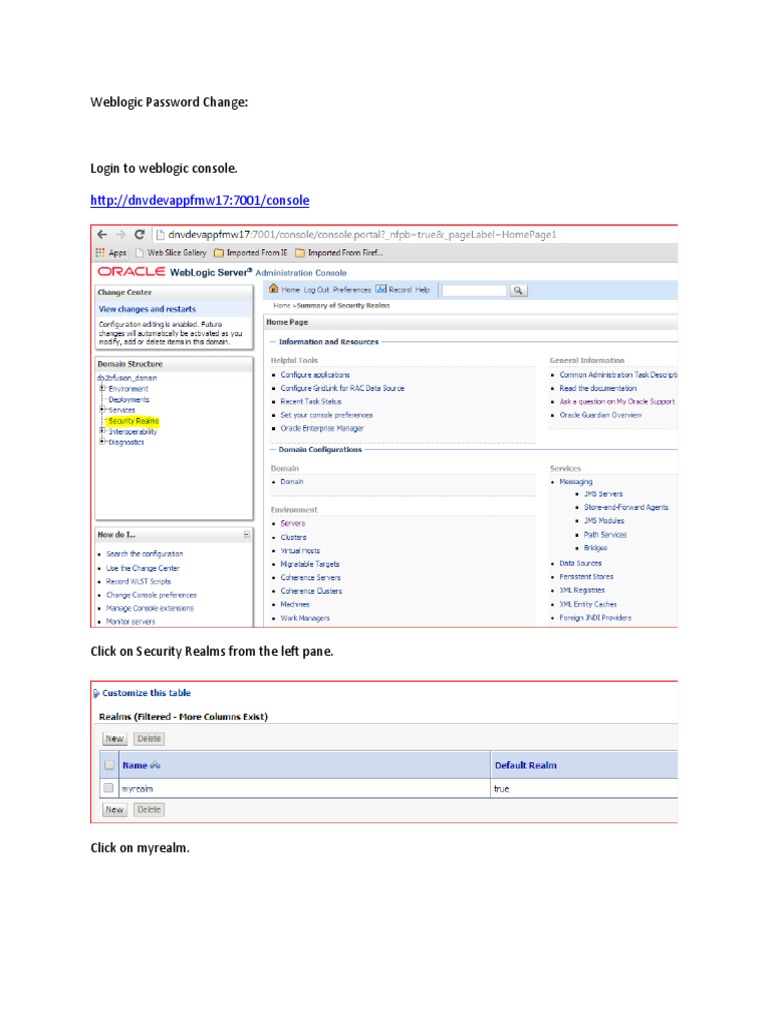Expand the Diagnostics tree node

102,441
